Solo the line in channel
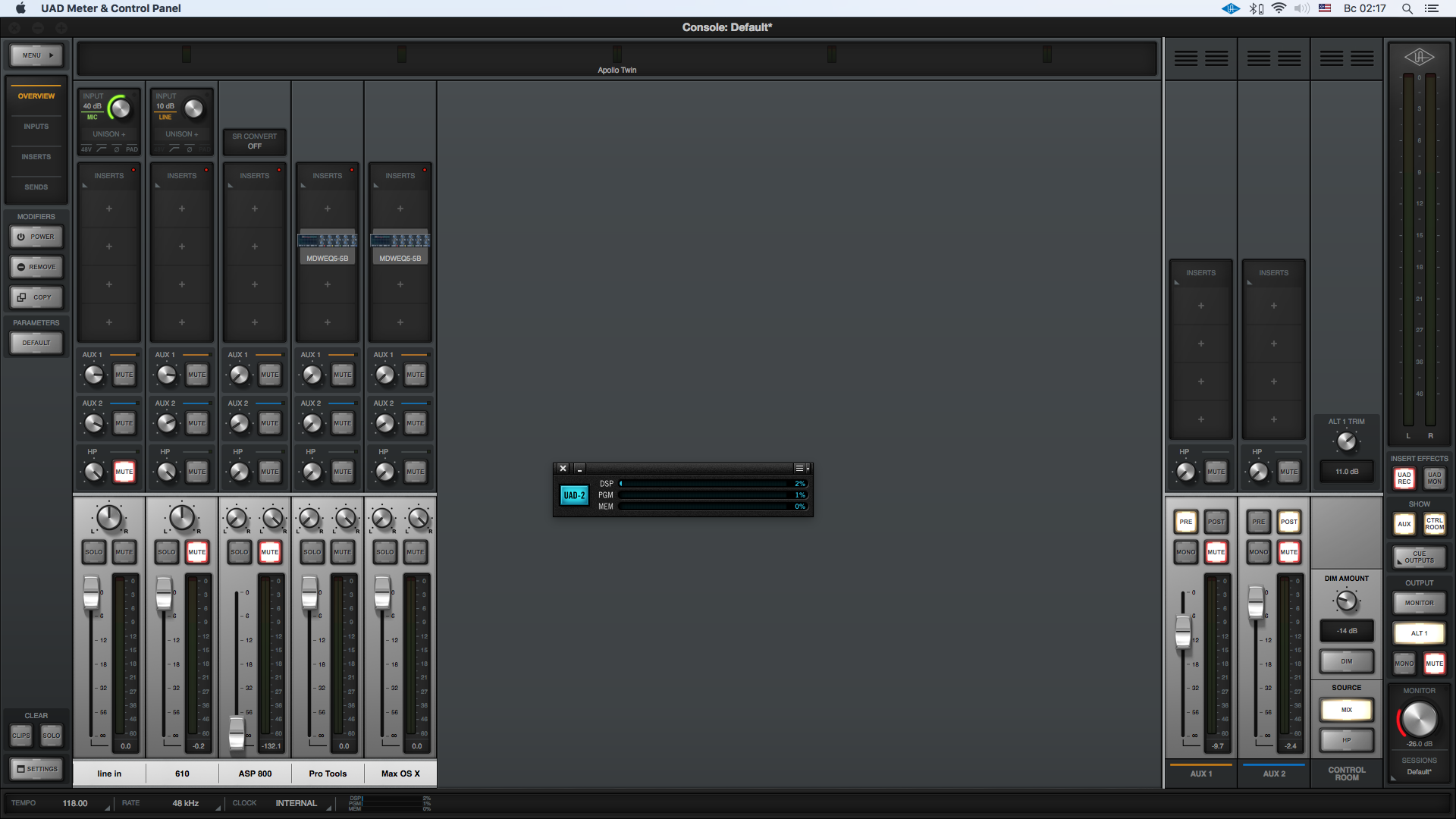Image resolution: width=1456 pixels, height=819 pixels. pos(93,552)
